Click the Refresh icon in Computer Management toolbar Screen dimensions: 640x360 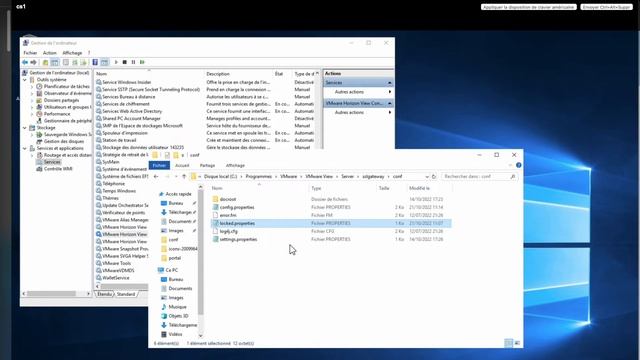pos(75,62)
